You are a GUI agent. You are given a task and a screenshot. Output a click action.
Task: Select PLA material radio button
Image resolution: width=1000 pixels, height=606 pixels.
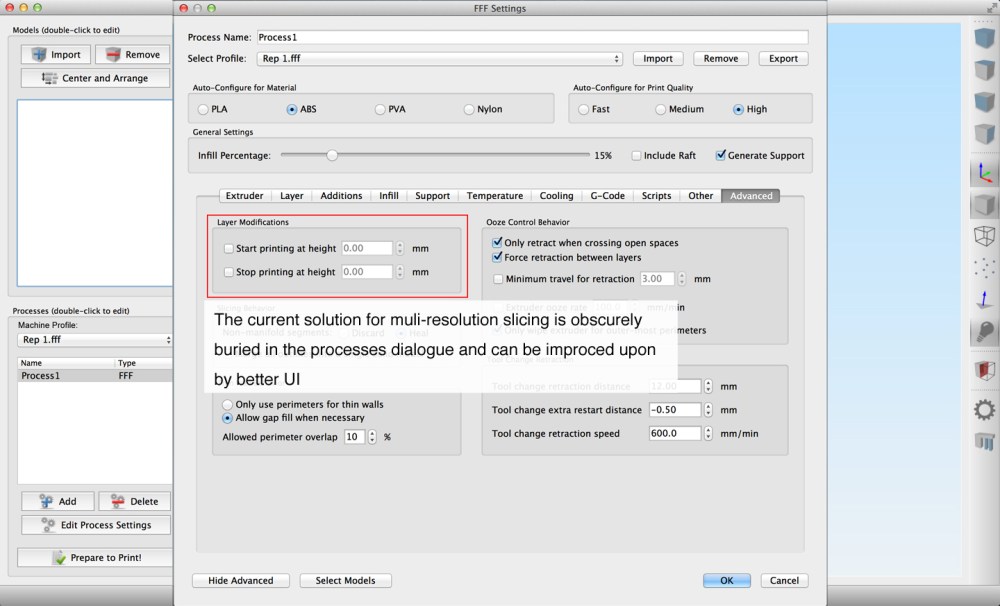pos(204,109)
